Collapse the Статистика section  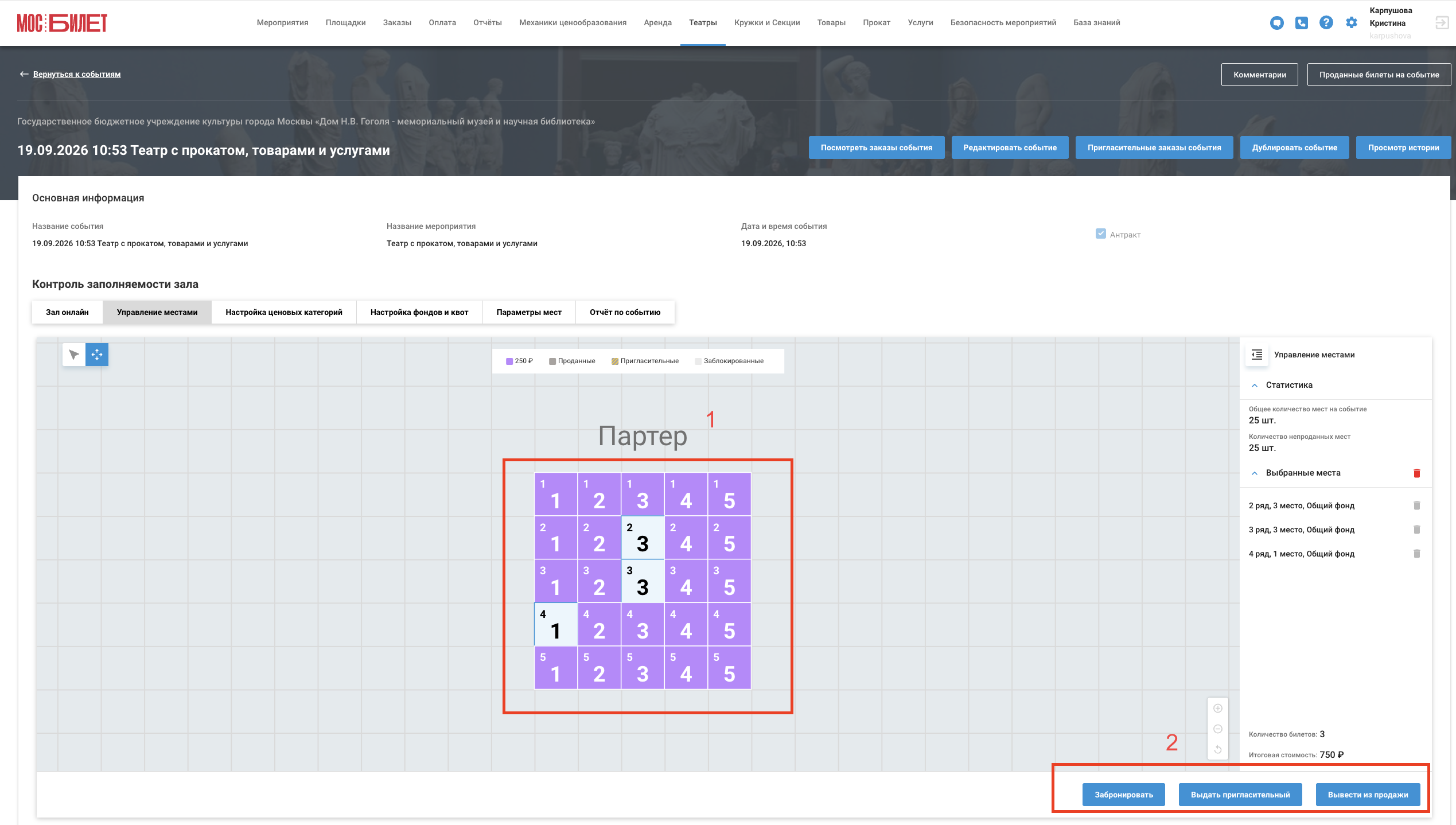coord(1255,386)
